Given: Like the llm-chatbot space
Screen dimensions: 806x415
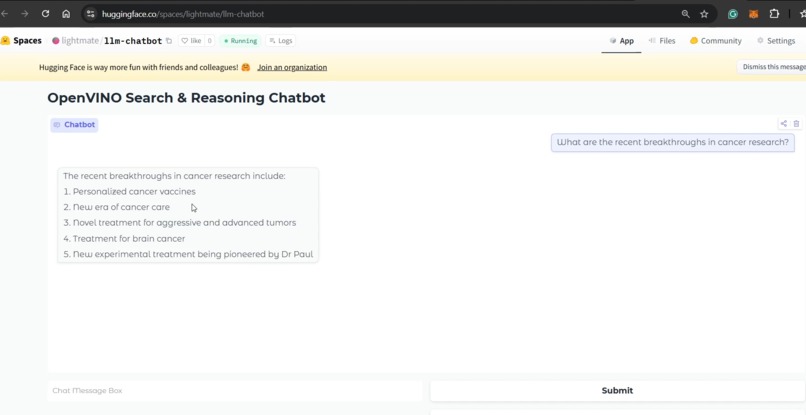Looking at the screenshot, I should pyautogui.click(x=191, y=41).
